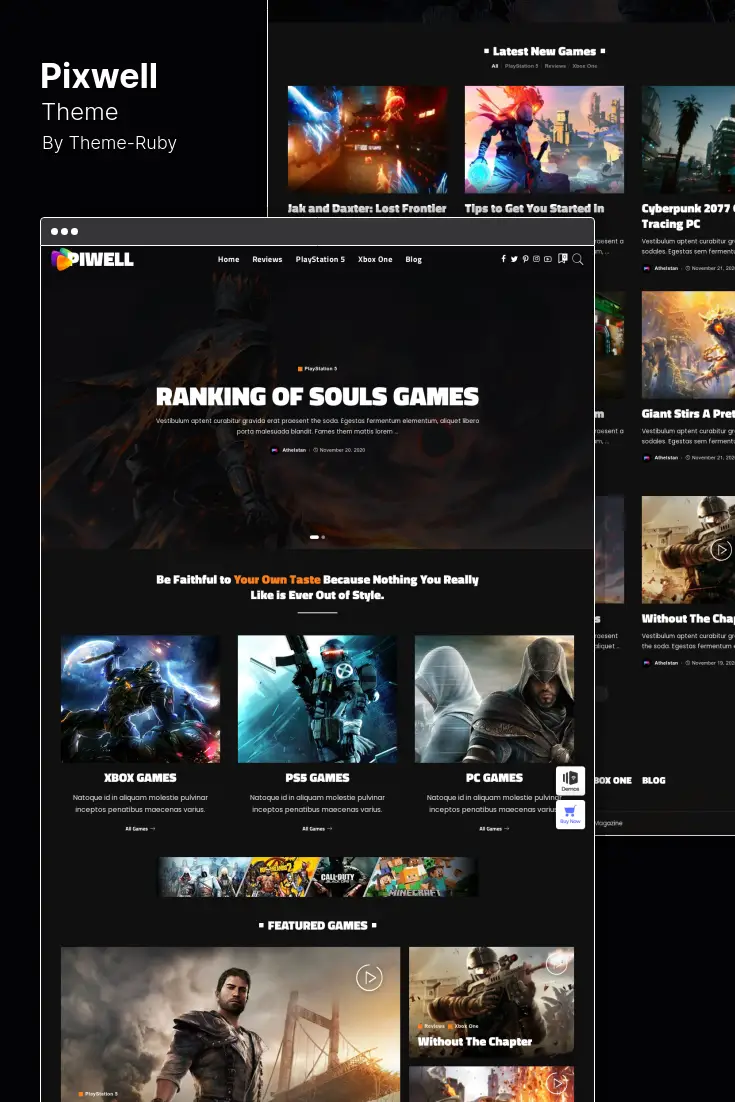Open the Giant Stirs creature thumbnail
This screenshot has width=735, height=1102.
[688, 344]
